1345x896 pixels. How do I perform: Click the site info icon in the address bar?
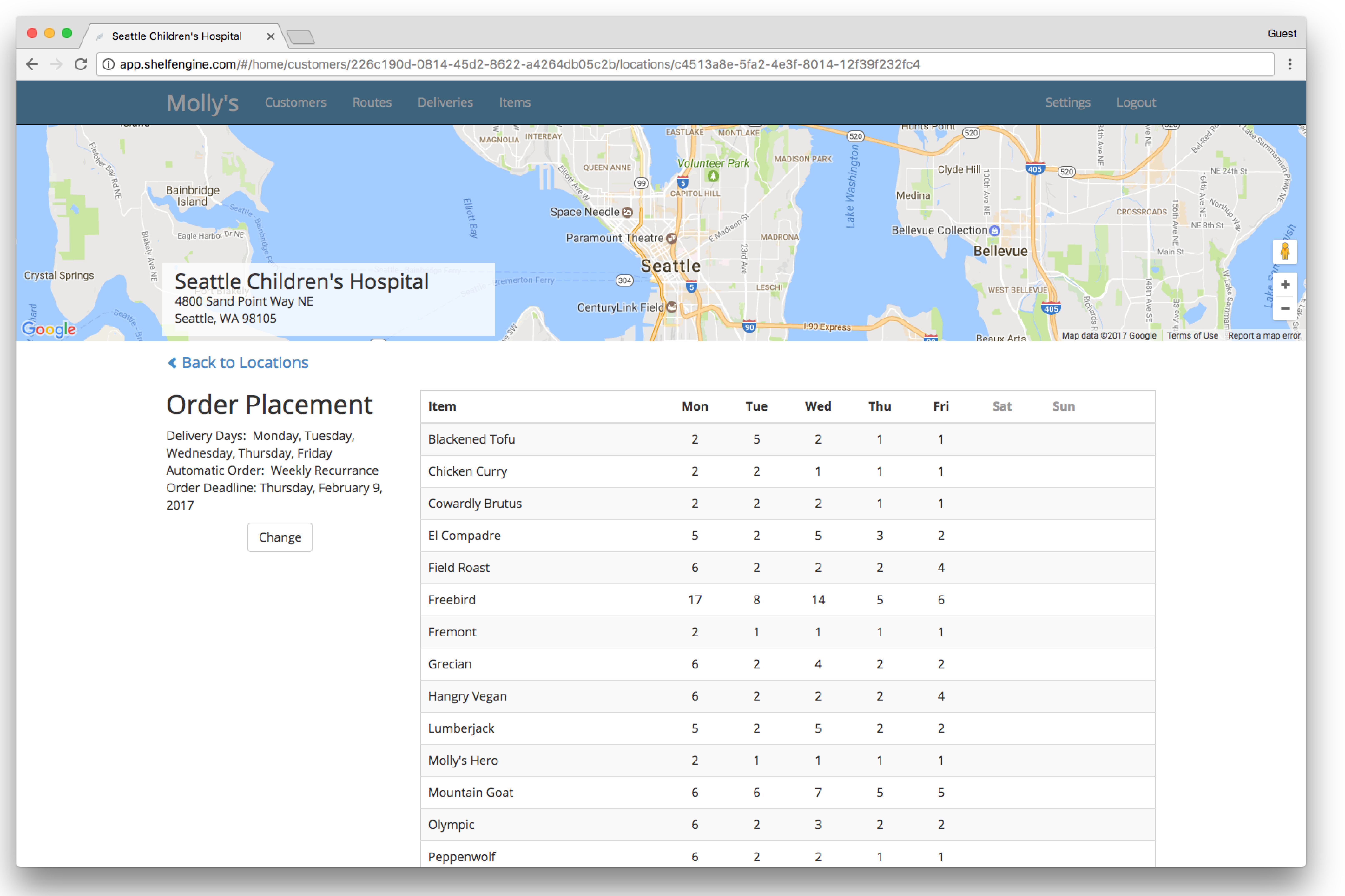109,64
